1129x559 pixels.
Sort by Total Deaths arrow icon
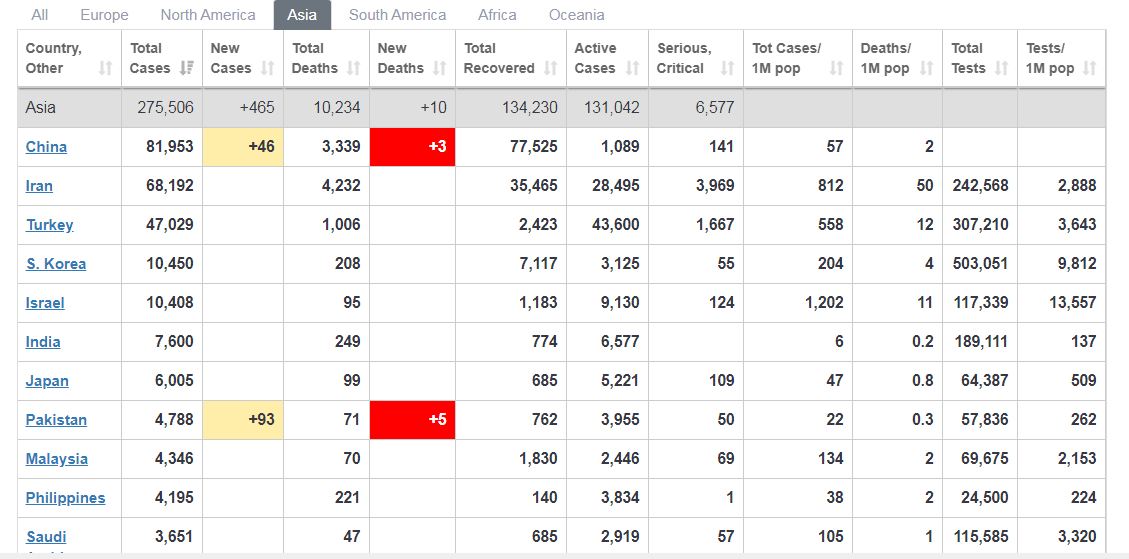click(353, 68)
